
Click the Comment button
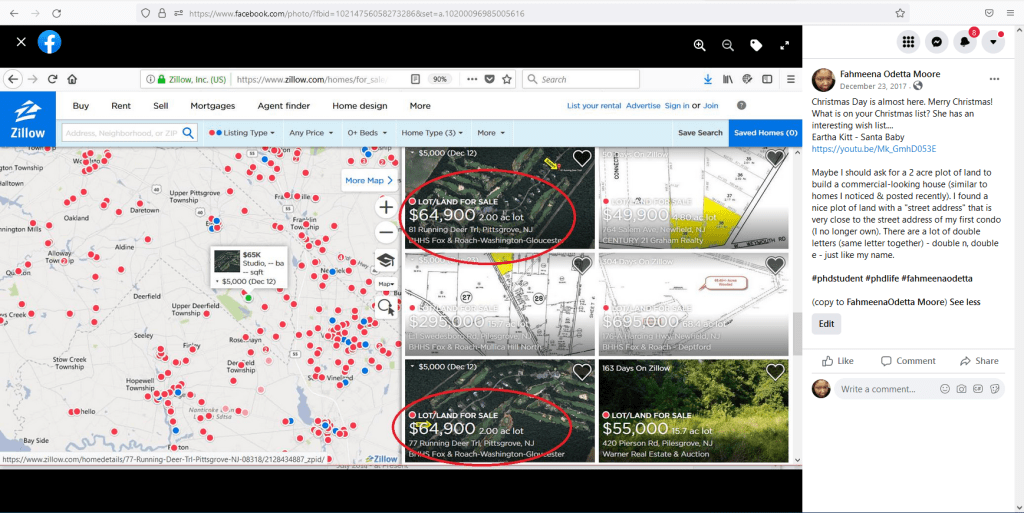click(908, 361)
